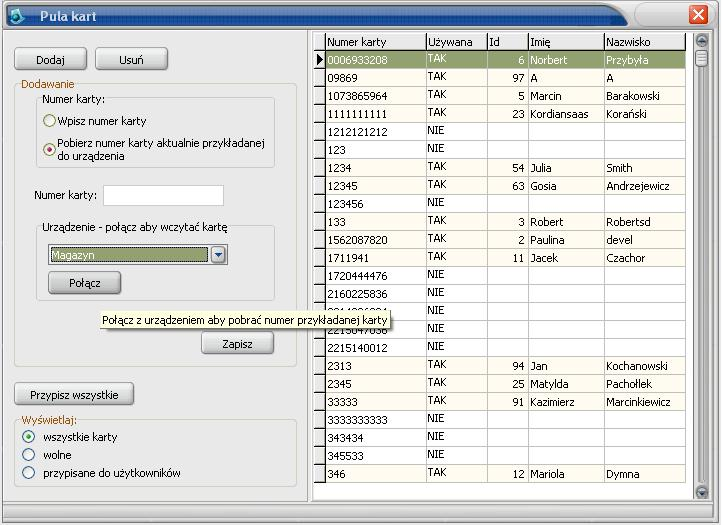The width and height of the screenshot is (722, 525).
Task: Click the name Mariola in the list
Action: (x=547, y=474)
